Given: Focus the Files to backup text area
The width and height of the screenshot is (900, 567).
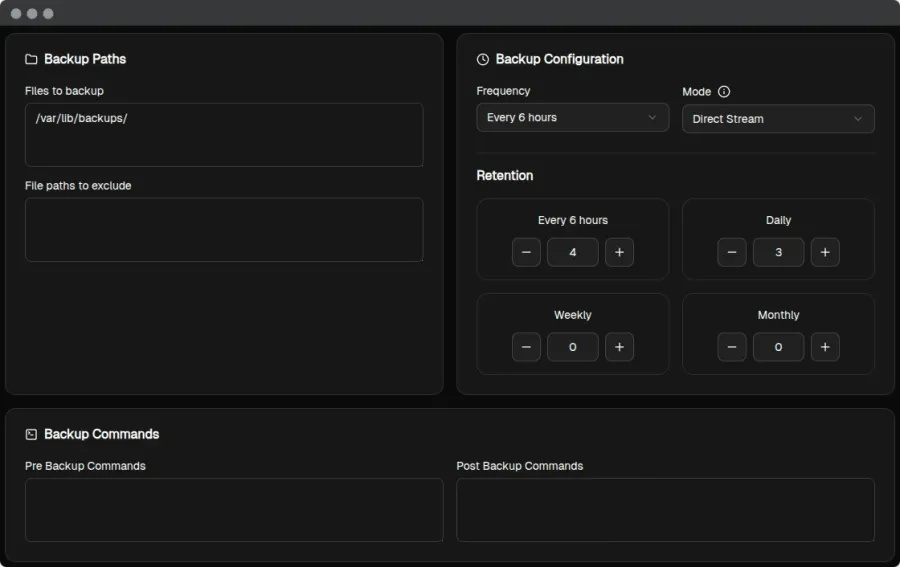Looking at the screenshot, I should tap(224, 134).
